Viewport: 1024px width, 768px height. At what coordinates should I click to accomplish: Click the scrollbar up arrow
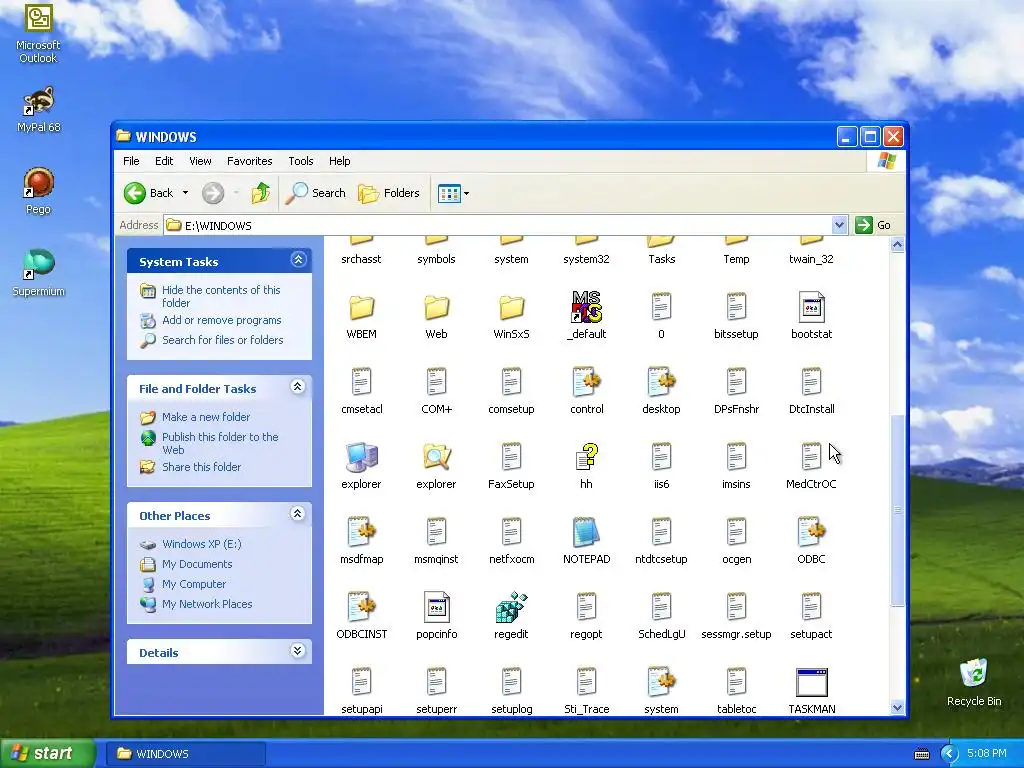click(x=897, y=245)
